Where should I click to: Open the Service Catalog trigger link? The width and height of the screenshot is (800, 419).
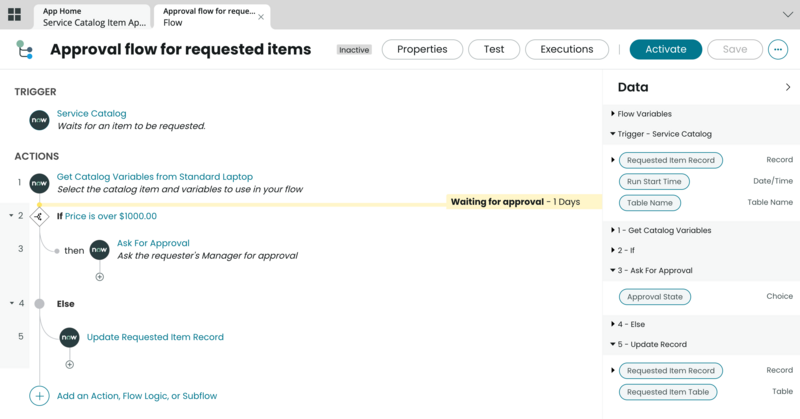pos(91,113)
